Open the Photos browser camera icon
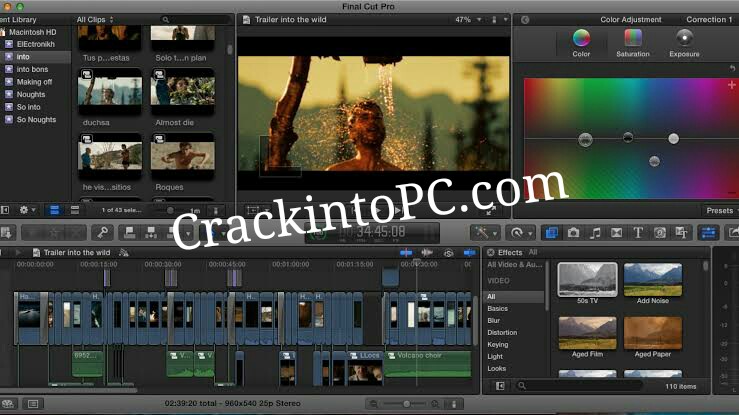This screenshot has height=415, width=739. pyautogui.click(x=573, y=233)
